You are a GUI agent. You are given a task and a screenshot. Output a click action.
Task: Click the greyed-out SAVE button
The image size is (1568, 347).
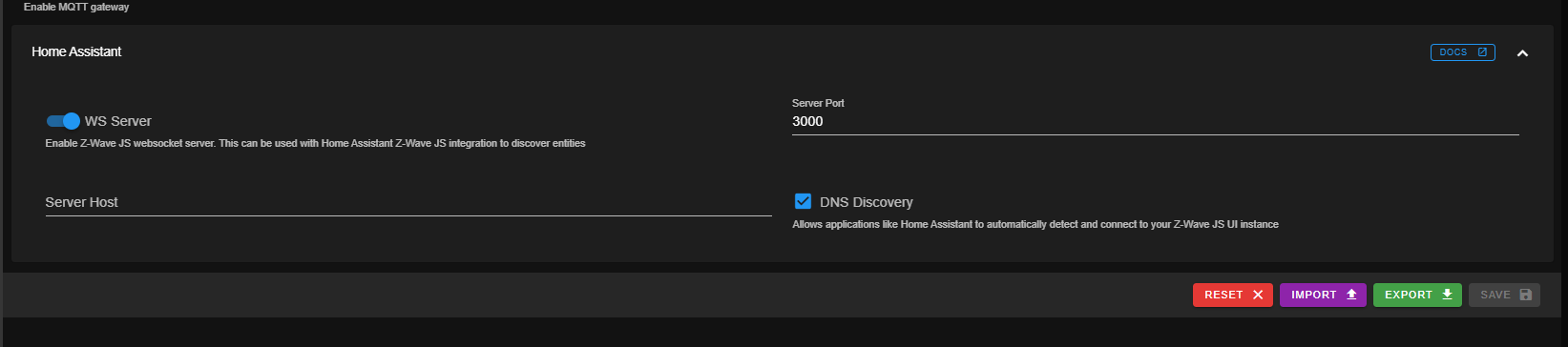point(1504,295)
